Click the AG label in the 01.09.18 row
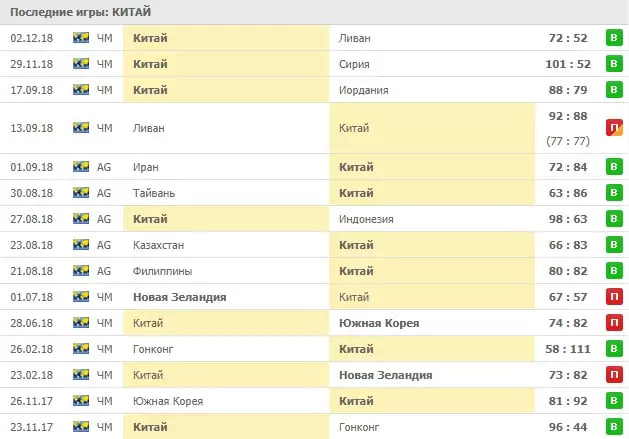Screen dimensions: 629x439 [104, 167]
